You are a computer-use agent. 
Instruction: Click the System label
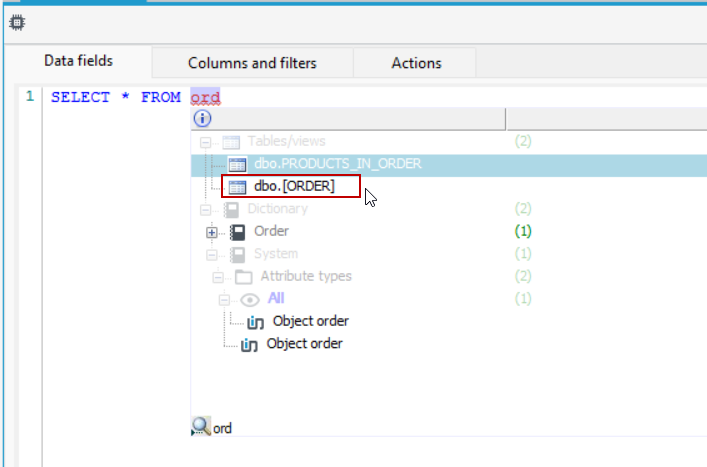pos(276,254)
